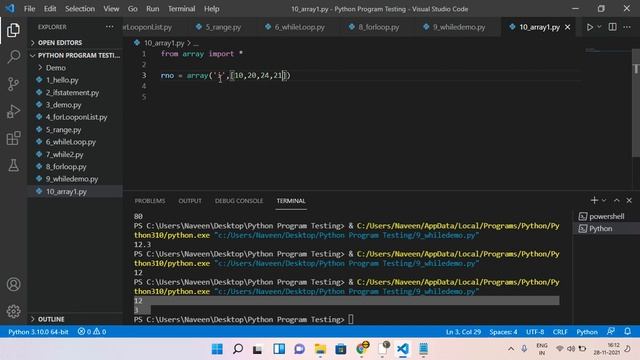Show the Debug Console panel tab
Viewport: 640px width, 360px height.
[239, 201]
